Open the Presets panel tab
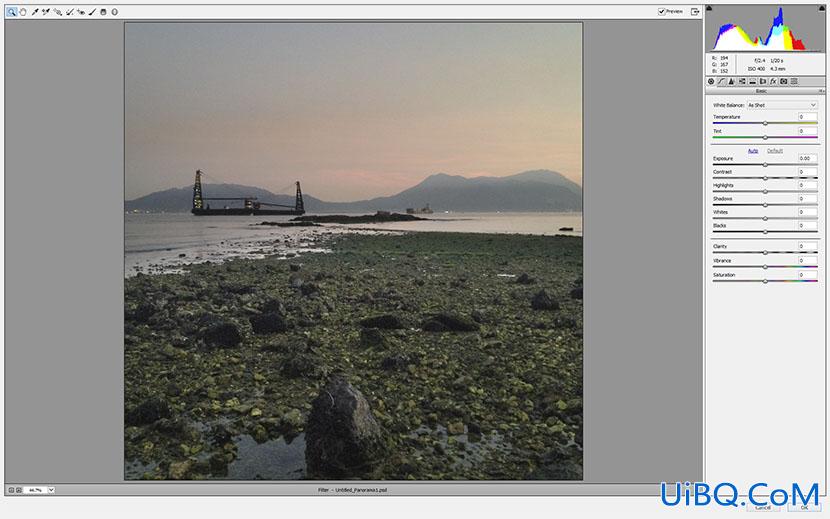 (794, 82)
